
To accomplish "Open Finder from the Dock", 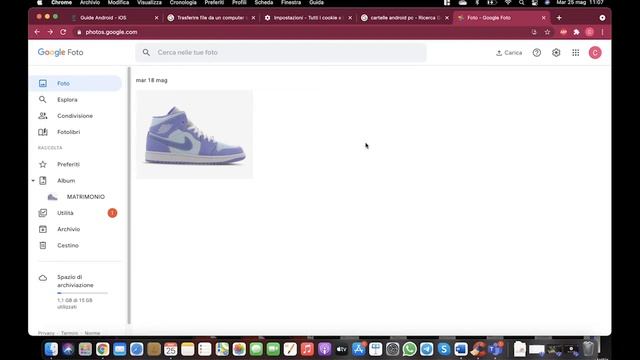I will click(x=51, y=349).
